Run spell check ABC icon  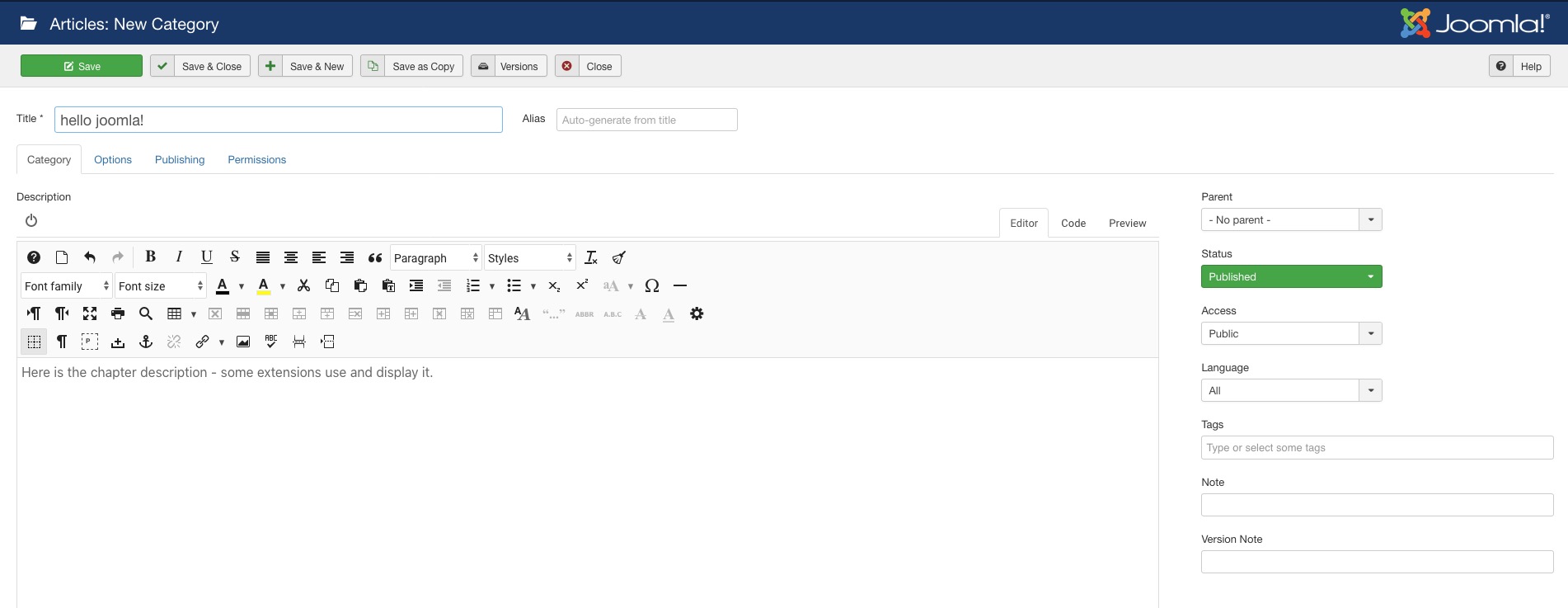[271, 342]
